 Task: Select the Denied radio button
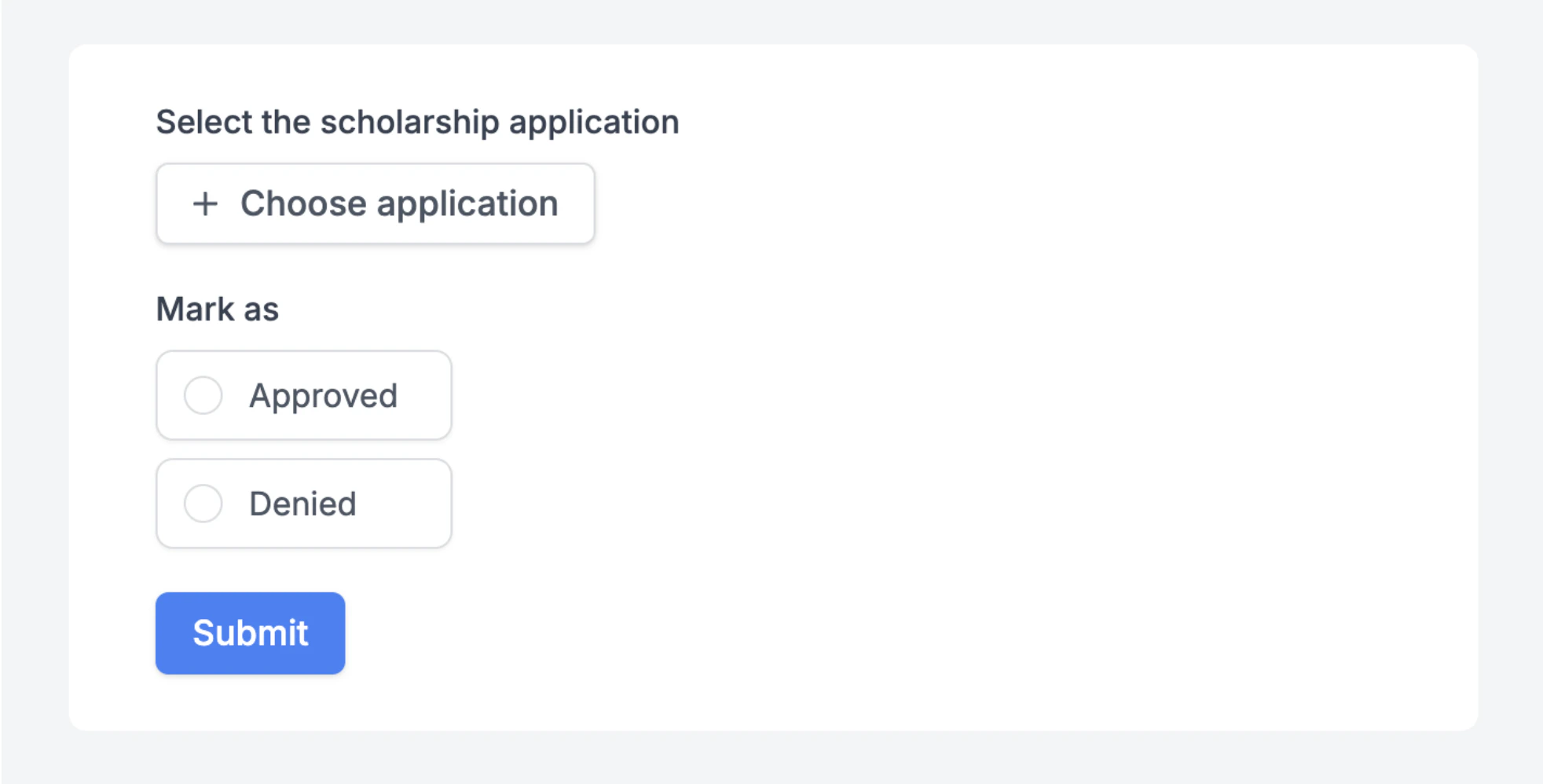[x=203, y=504]
